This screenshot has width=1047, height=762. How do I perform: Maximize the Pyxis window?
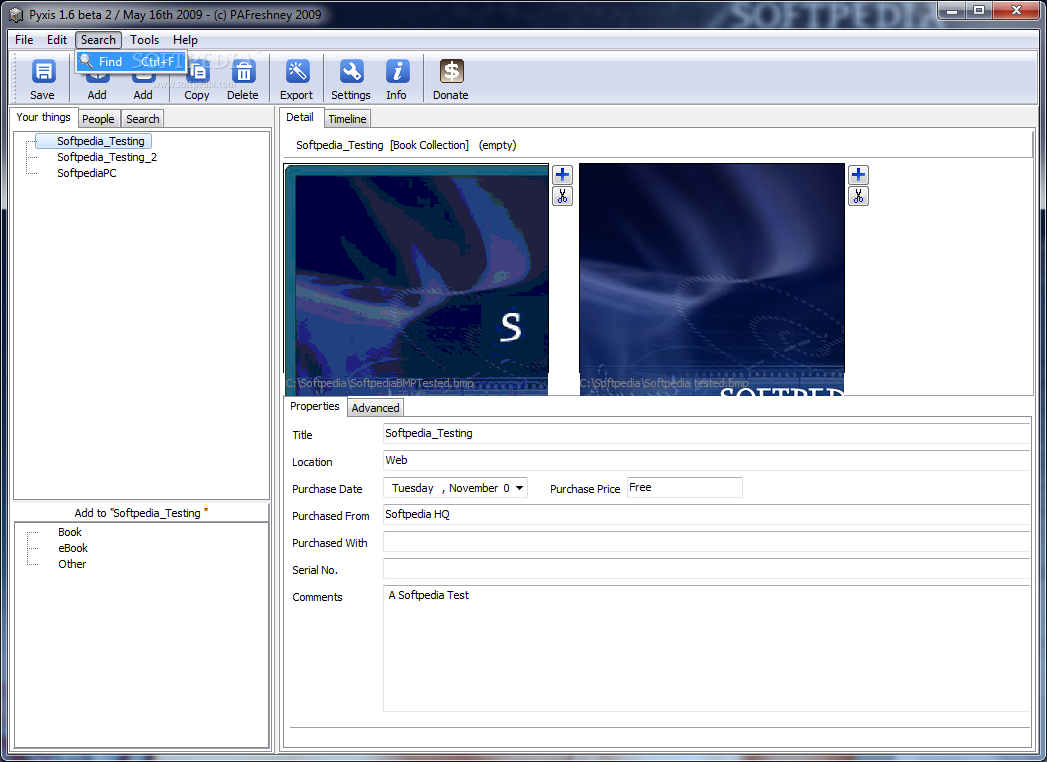coord(979,10)
